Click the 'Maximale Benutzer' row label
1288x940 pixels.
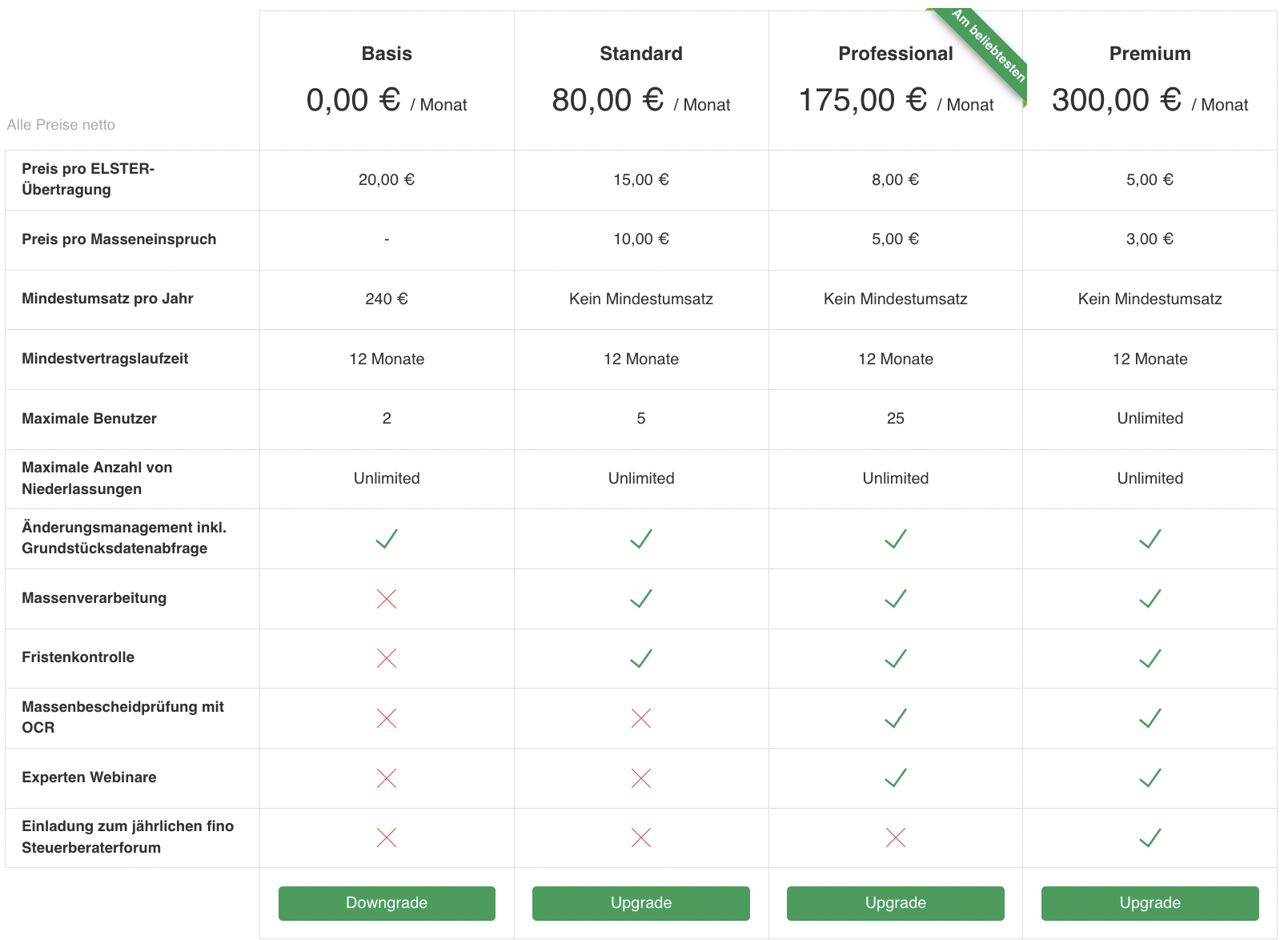(x=89, y=419)
